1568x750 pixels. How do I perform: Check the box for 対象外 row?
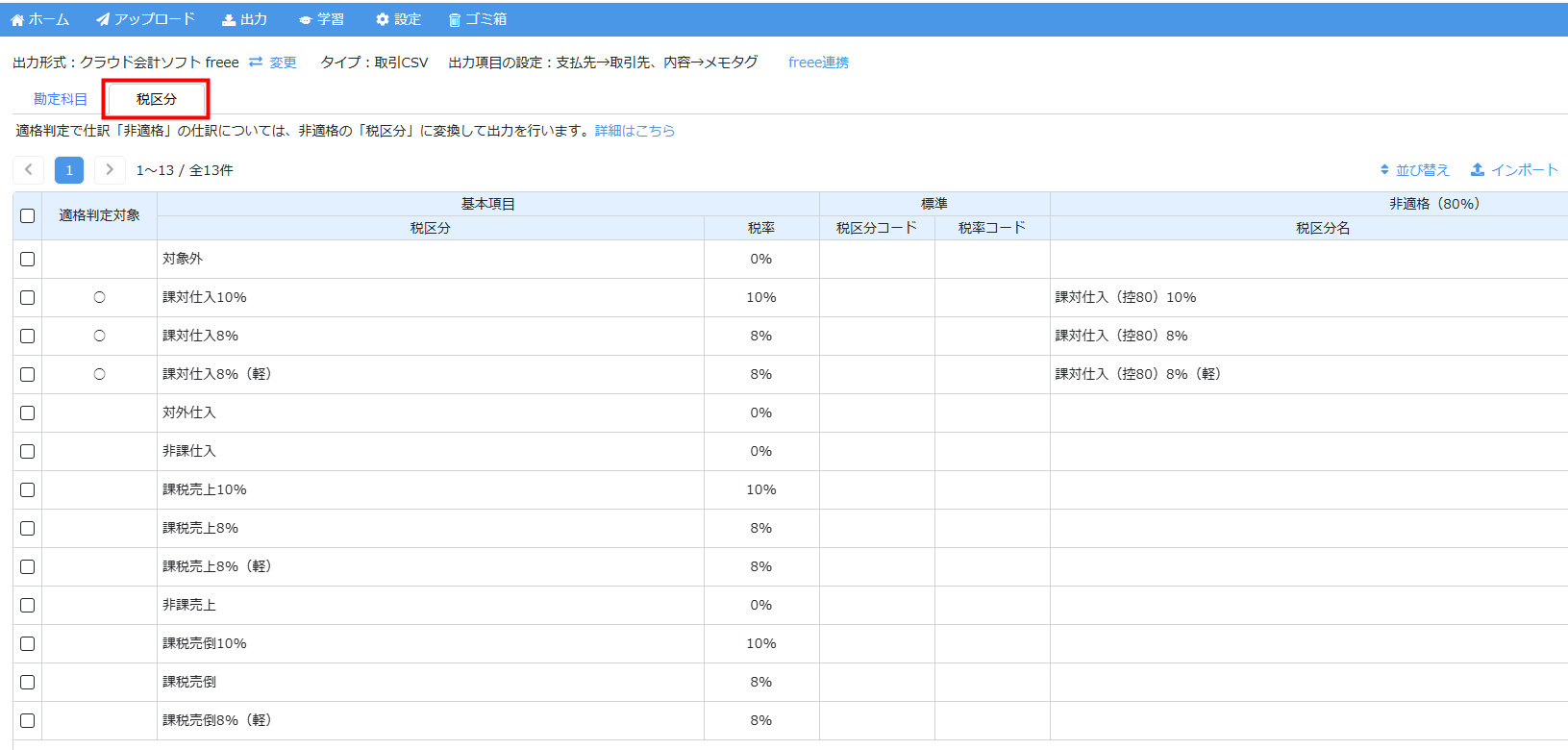(x=28, y=260)
